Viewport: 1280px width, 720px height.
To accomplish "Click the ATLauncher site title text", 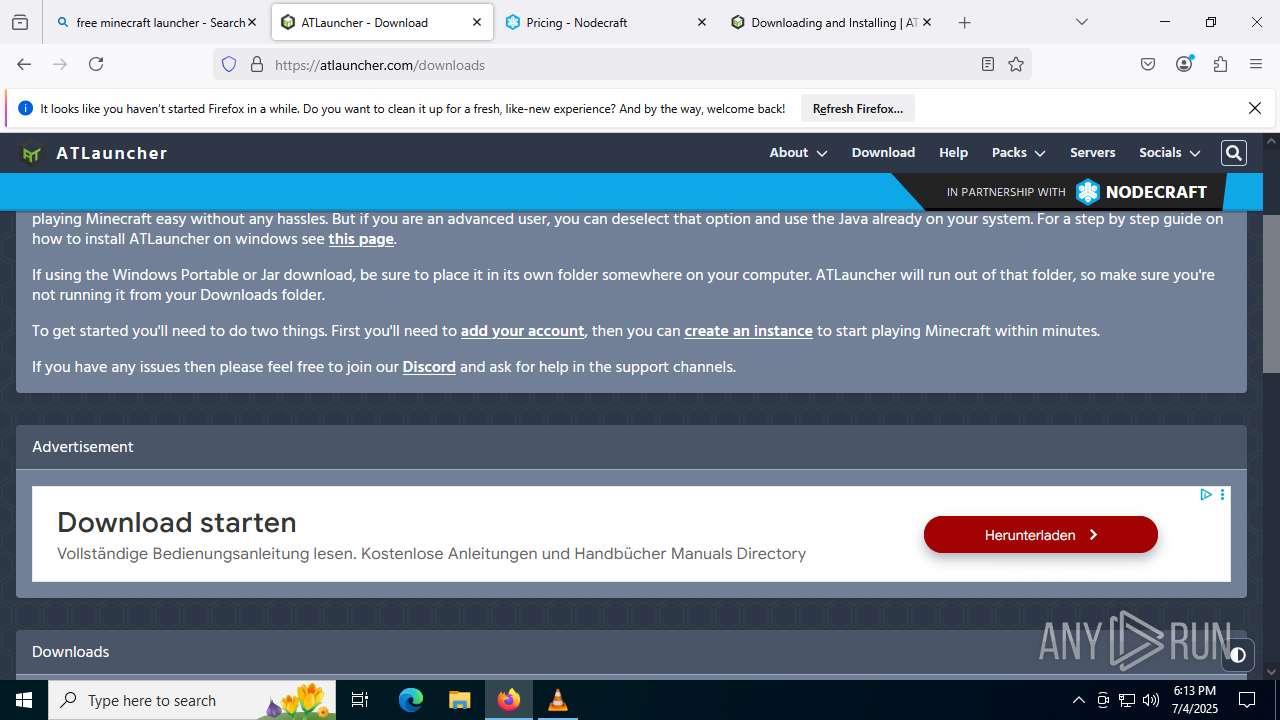I will click(x=112, y=153).
